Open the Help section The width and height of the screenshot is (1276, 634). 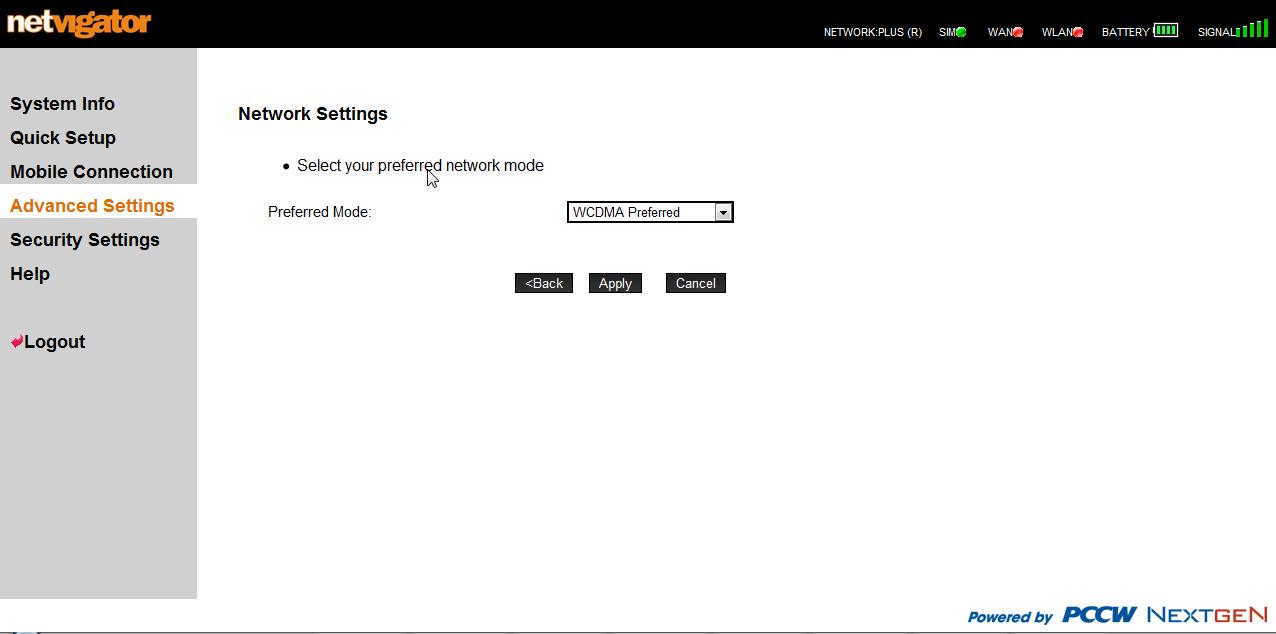30,274
